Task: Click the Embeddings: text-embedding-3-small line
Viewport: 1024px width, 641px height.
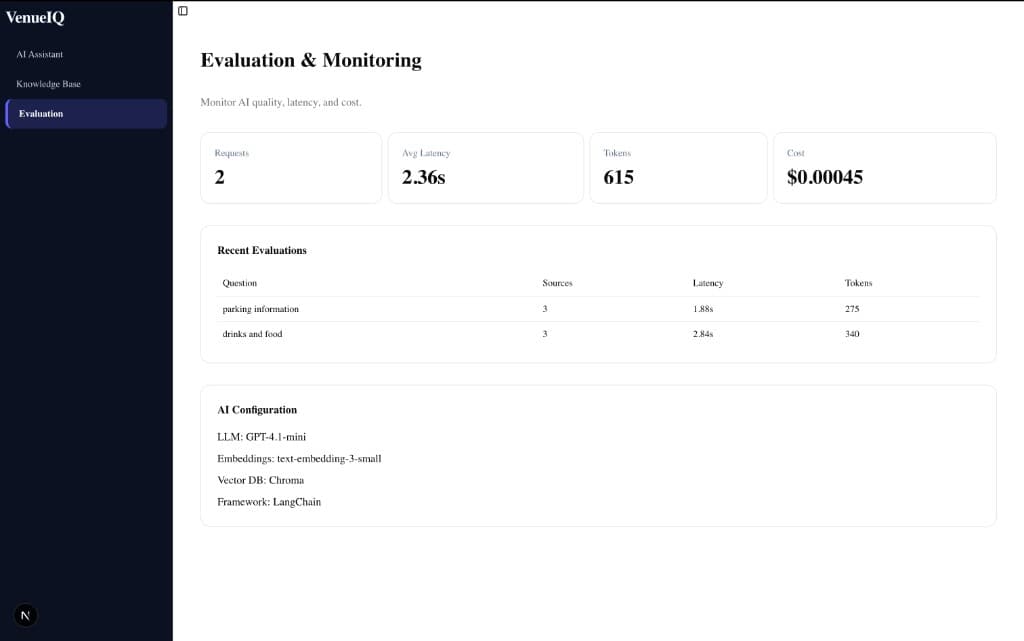Action: (x=299, y=459)
